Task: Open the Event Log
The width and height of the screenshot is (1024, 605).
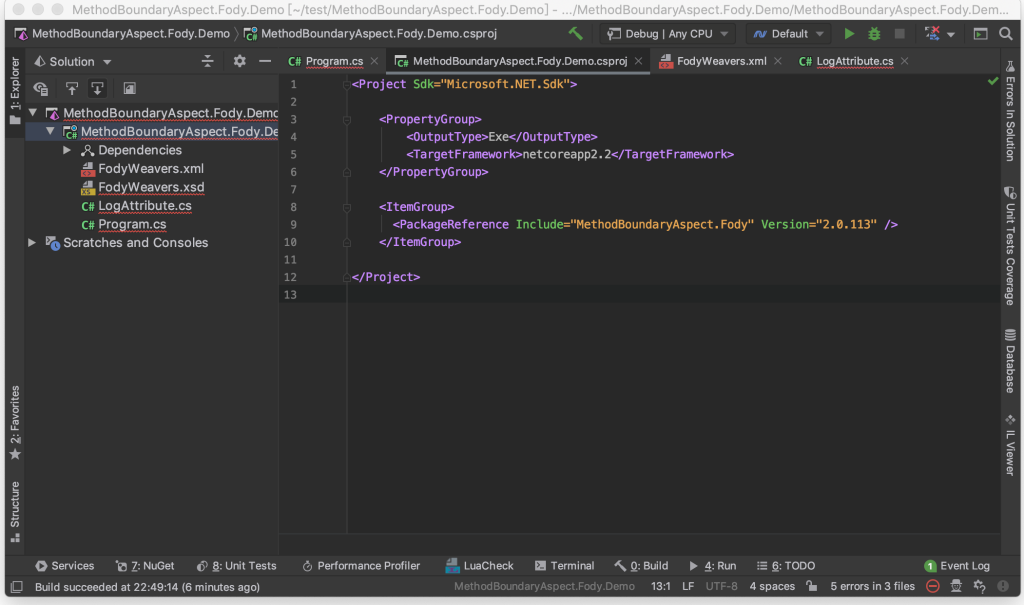Action: (x=957, y=566)
